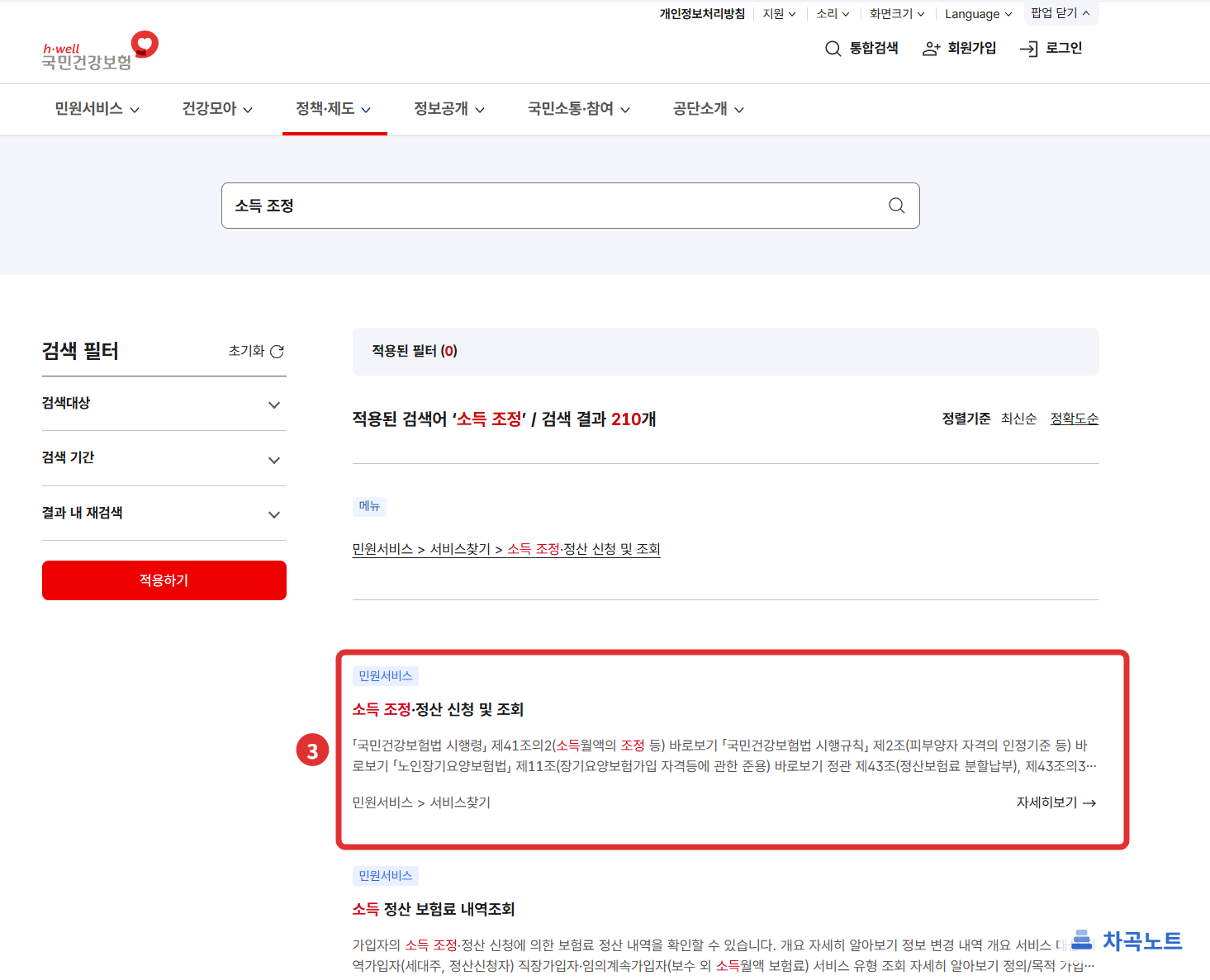Open the 정책·제도 menu

coord(334,109)
